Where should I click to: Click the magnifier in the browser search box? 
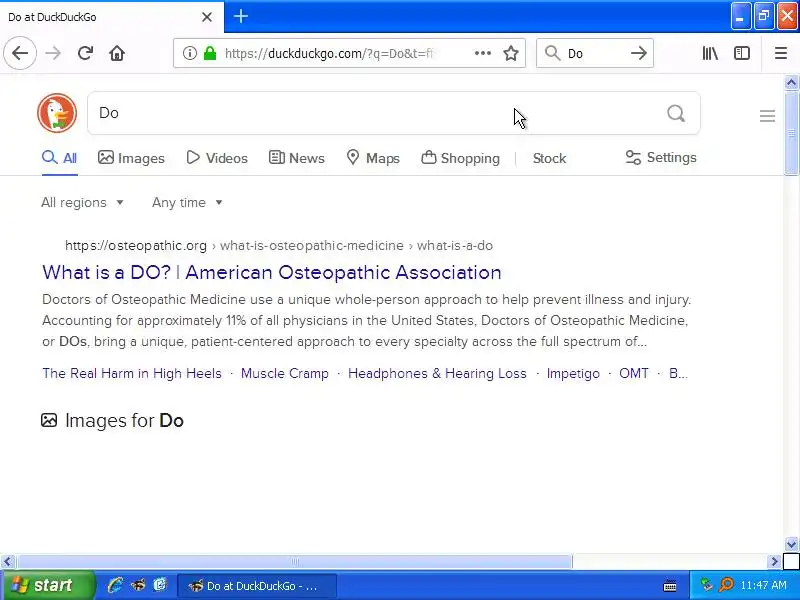tap(553, 53)
